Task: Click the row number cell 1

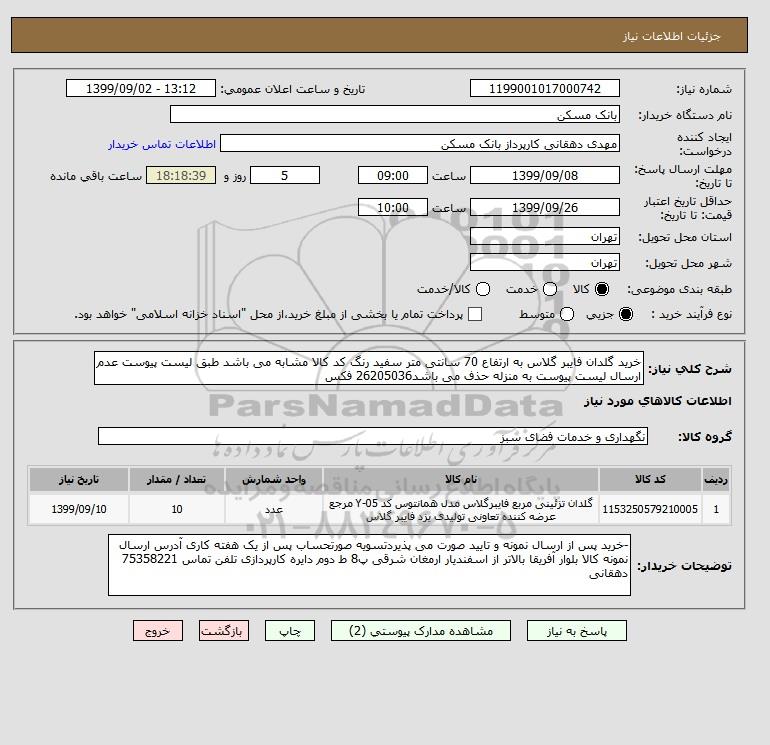Action: pyautogui.click(x=716, y=509)
